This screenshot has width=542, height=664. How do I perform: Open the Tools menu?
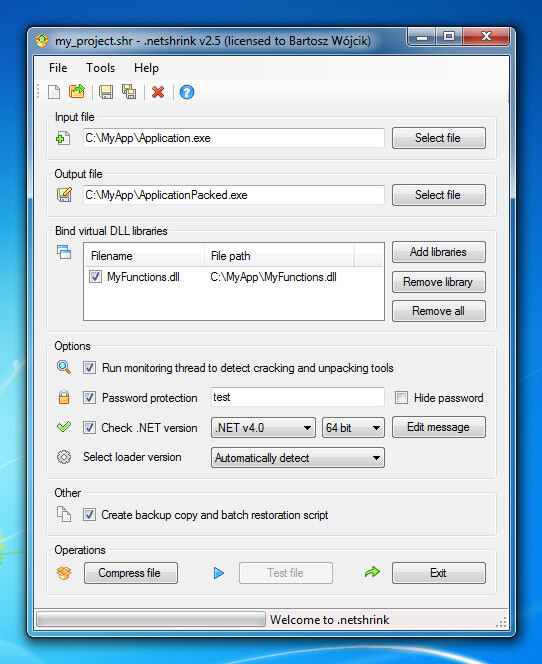point(100,68)
